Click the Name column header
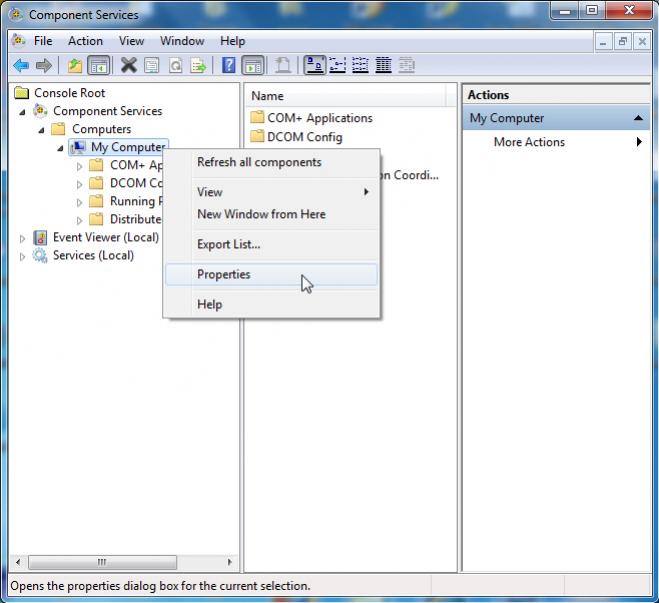This screenshot has width=659, height=603. (x=345, y=96)
